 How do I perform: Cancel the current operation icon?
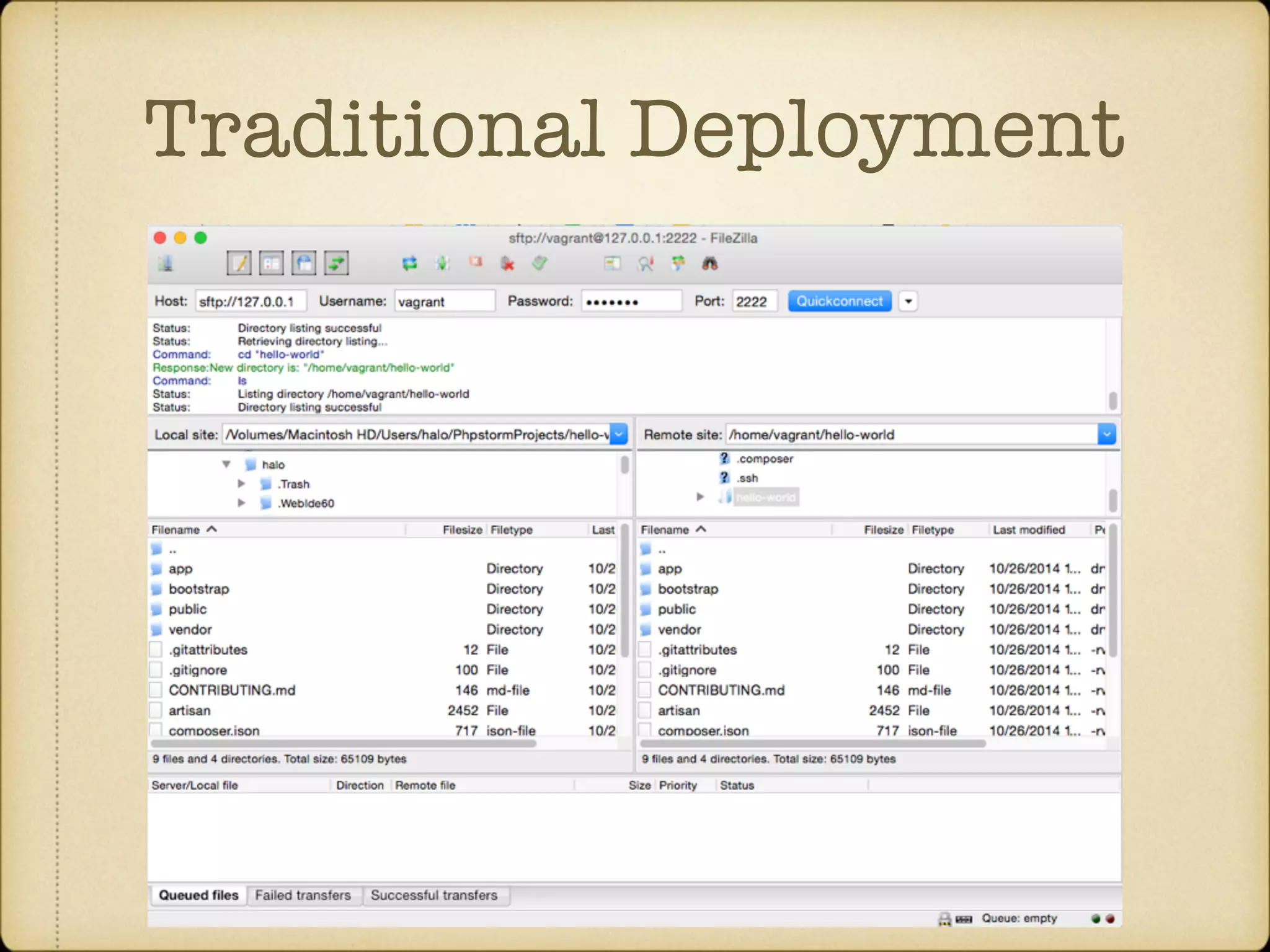(x=476, y=263)
